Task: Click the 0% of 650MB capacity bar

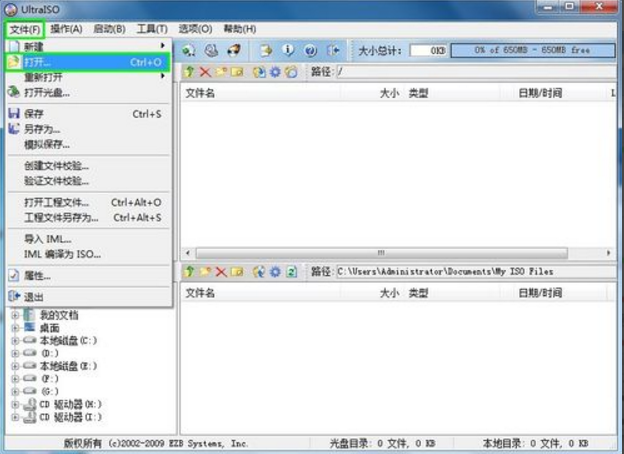Action: tap(533, 51)
